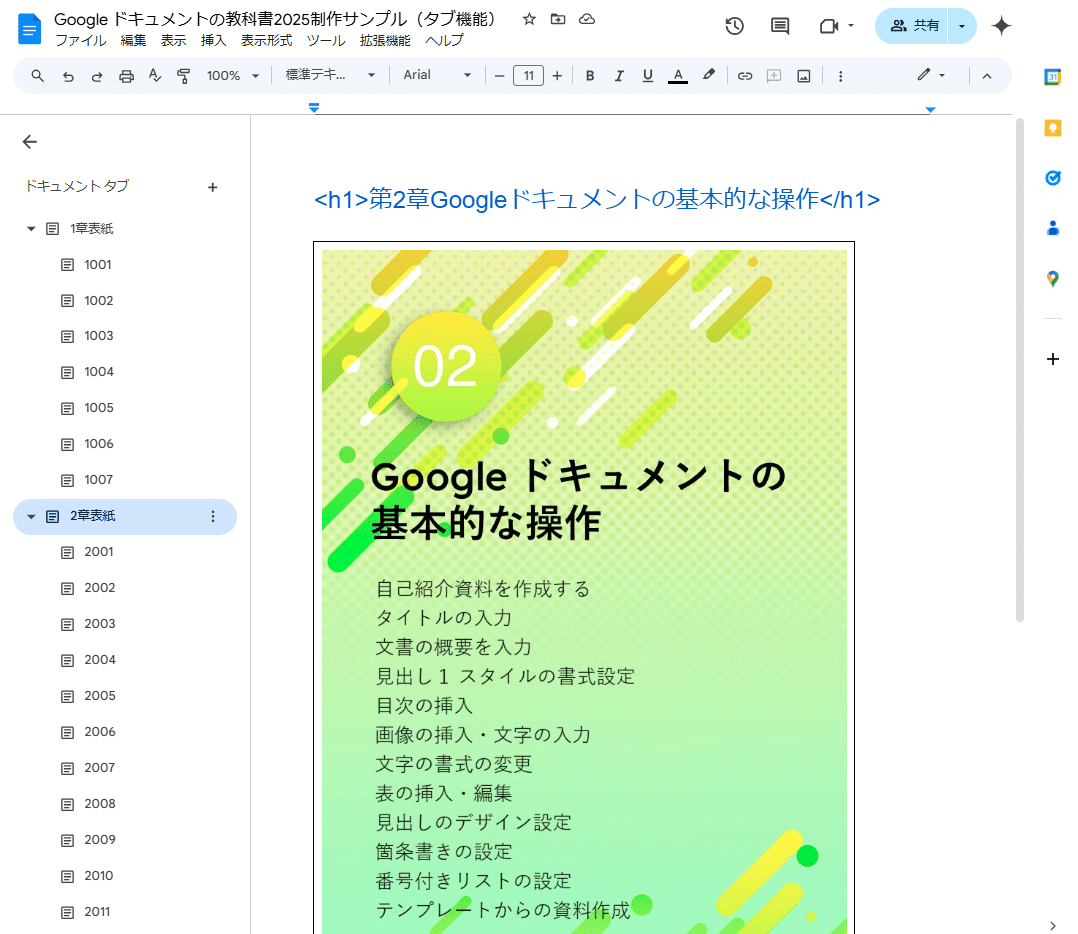Print the document
Screen dimensions: 1078x934
126,76
